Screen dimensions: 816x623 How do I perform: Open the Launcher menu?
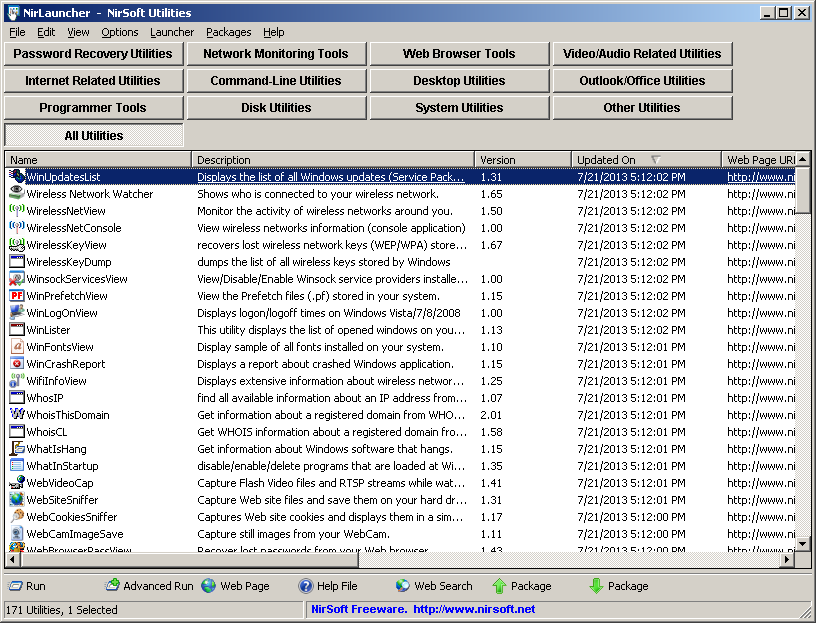(172, 32)
